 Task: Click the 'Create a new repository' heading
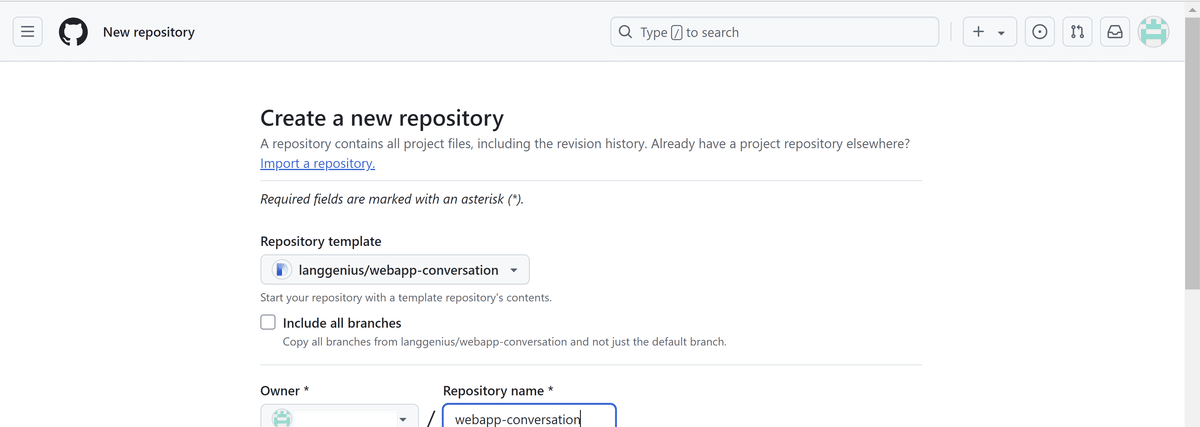pos(382,119)
